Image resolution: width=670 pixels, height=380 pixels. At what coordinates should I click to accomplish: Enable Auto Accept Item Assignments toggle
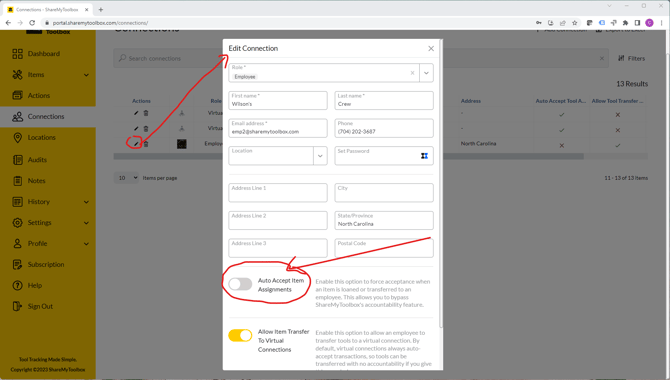pos(240,284)
